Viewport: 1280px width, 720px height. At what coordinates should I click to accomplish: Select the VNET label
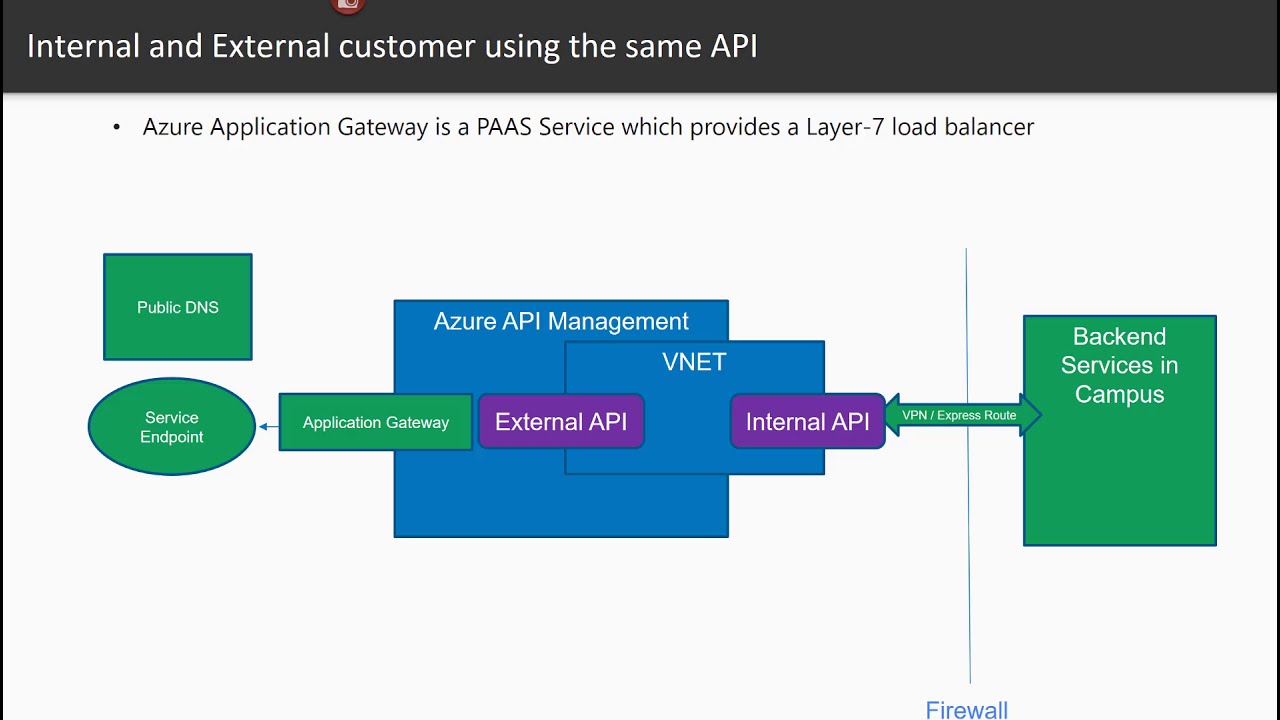point(694,362)
